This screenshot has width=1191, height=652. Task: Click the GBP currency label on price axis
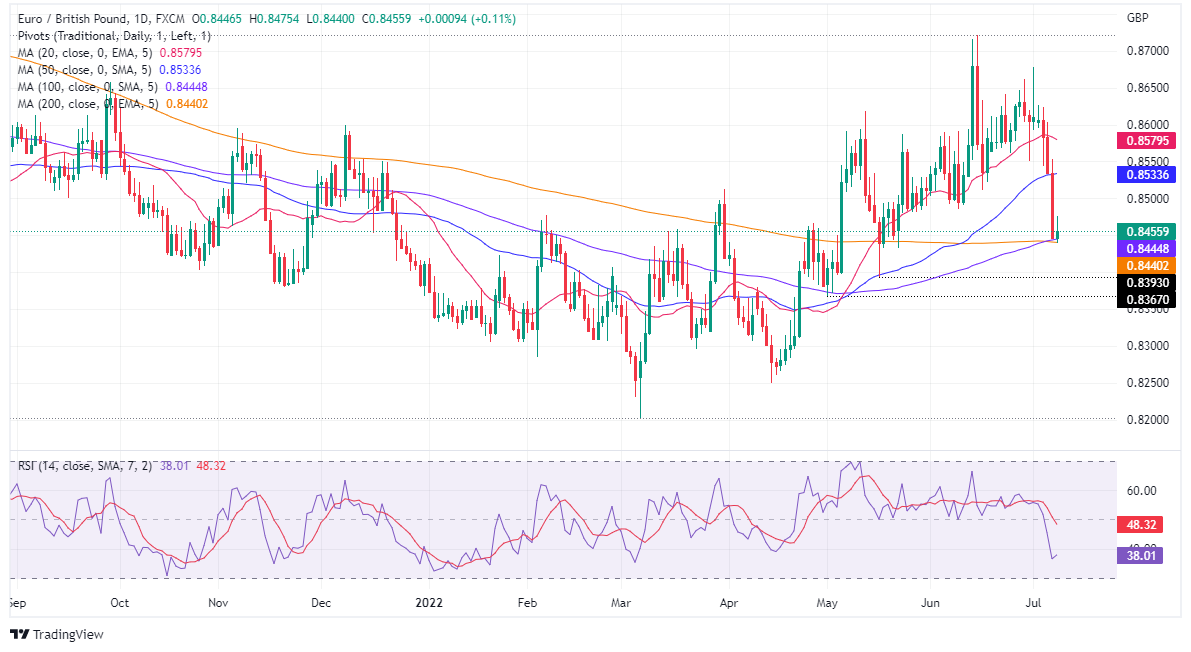pyautogui.click(x=1137, y=17)
